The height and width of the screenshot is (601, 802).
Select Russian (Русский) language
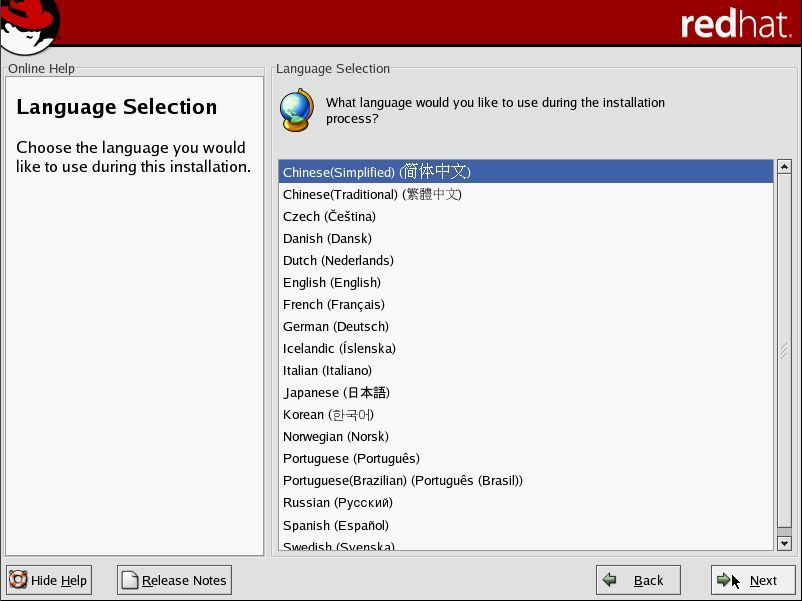[x=338, y=503]
